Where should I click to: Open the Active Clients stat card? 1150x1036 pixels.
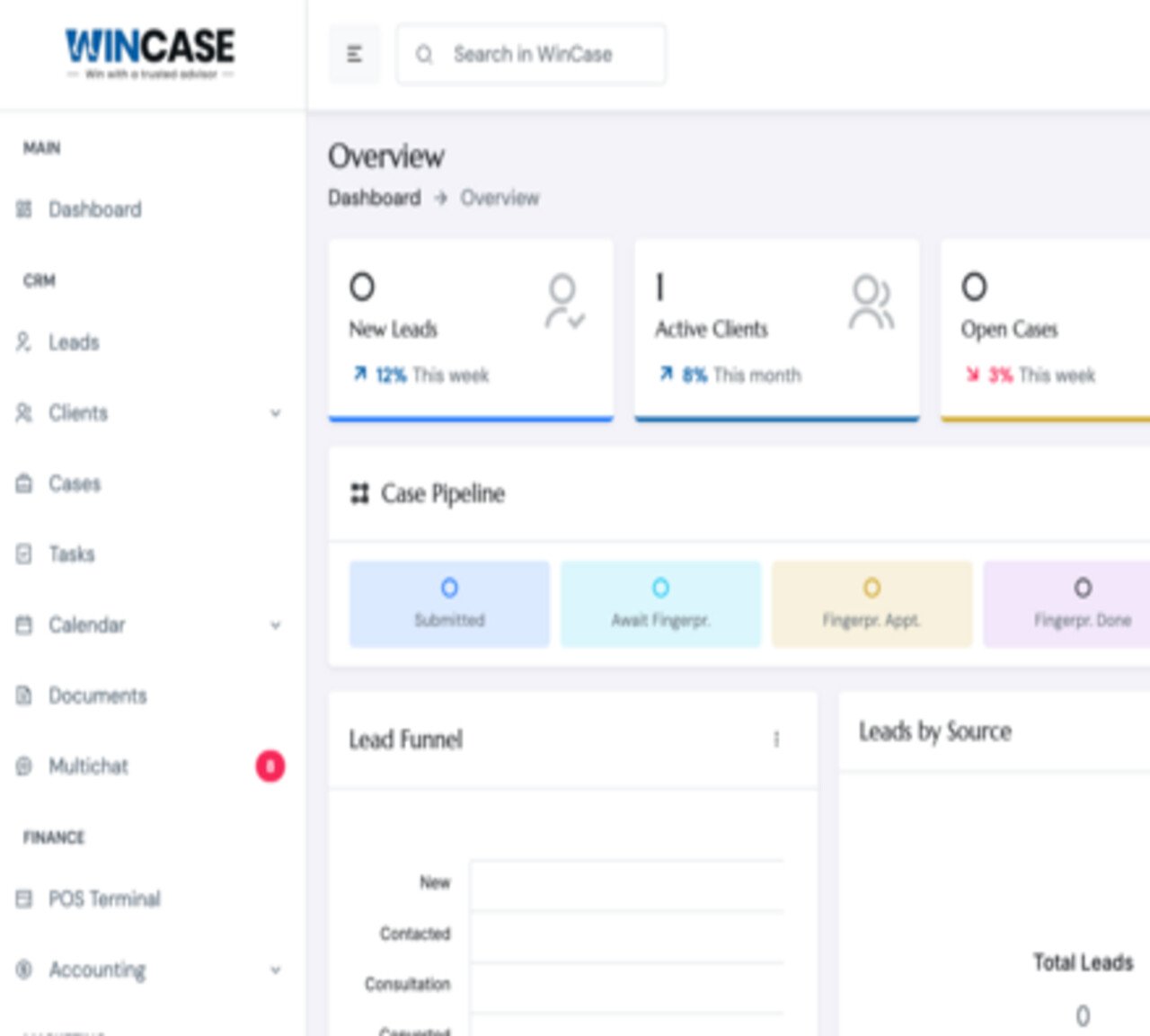(x=776, y=329)
